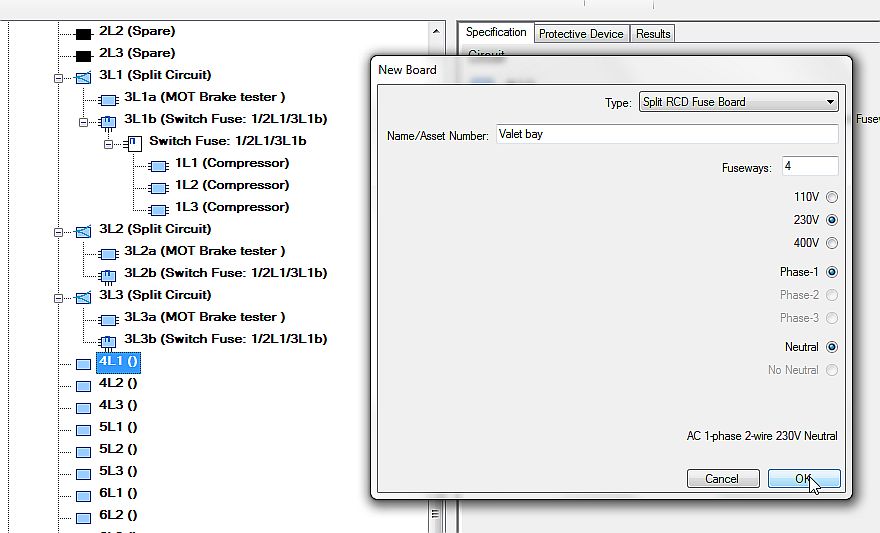Click the icon beside 1L3 (Compressor)

(158, 210)
